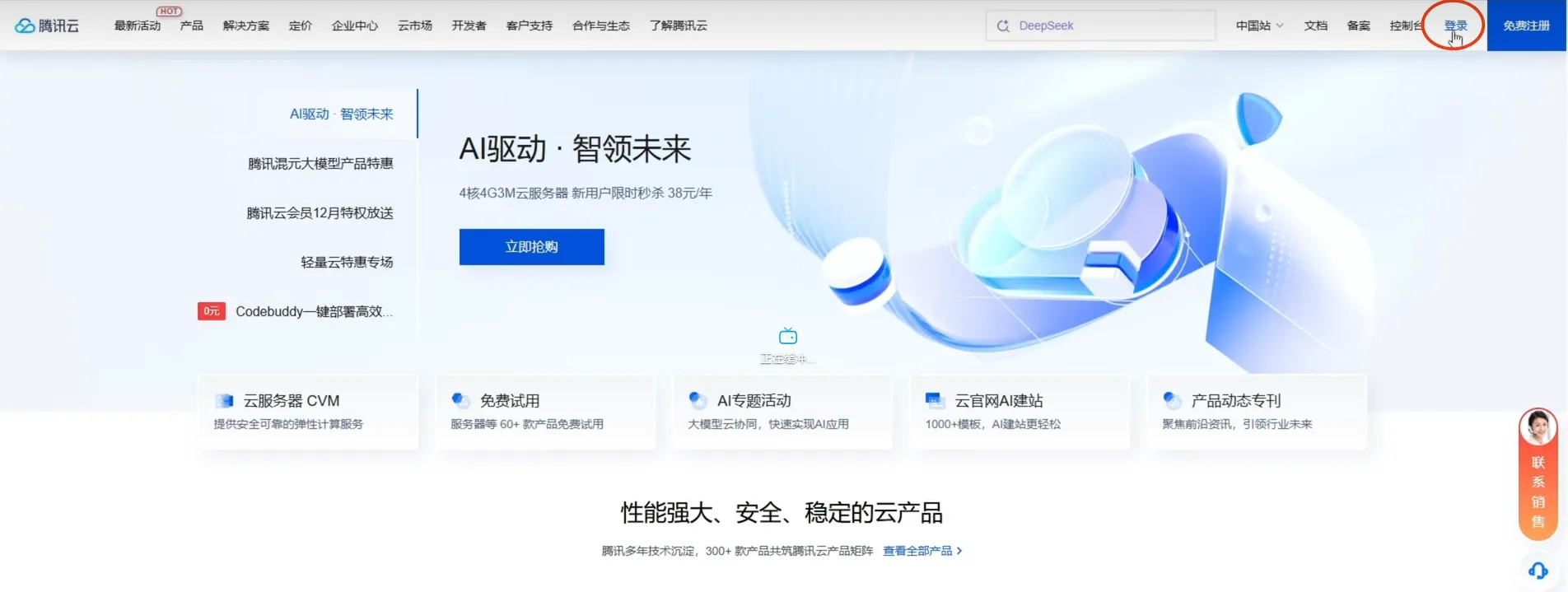Click the cloud server CVM icon
1568x592 pixels.
pyautogui.click(x=224, y=401)
